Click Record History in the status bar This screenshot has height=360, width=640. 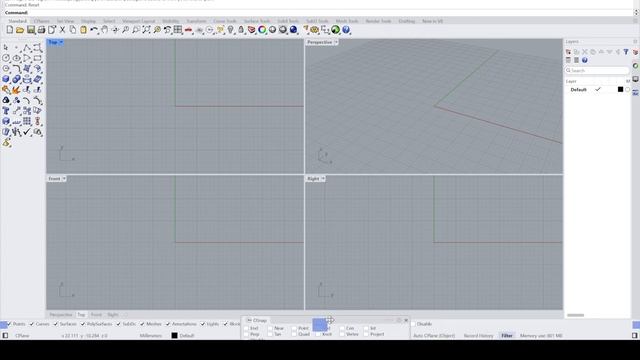(478, 336)
